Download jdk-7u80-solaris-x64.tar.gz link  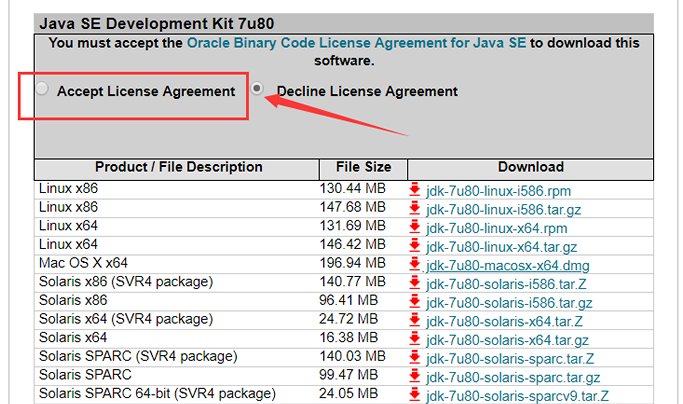point(507,340)
